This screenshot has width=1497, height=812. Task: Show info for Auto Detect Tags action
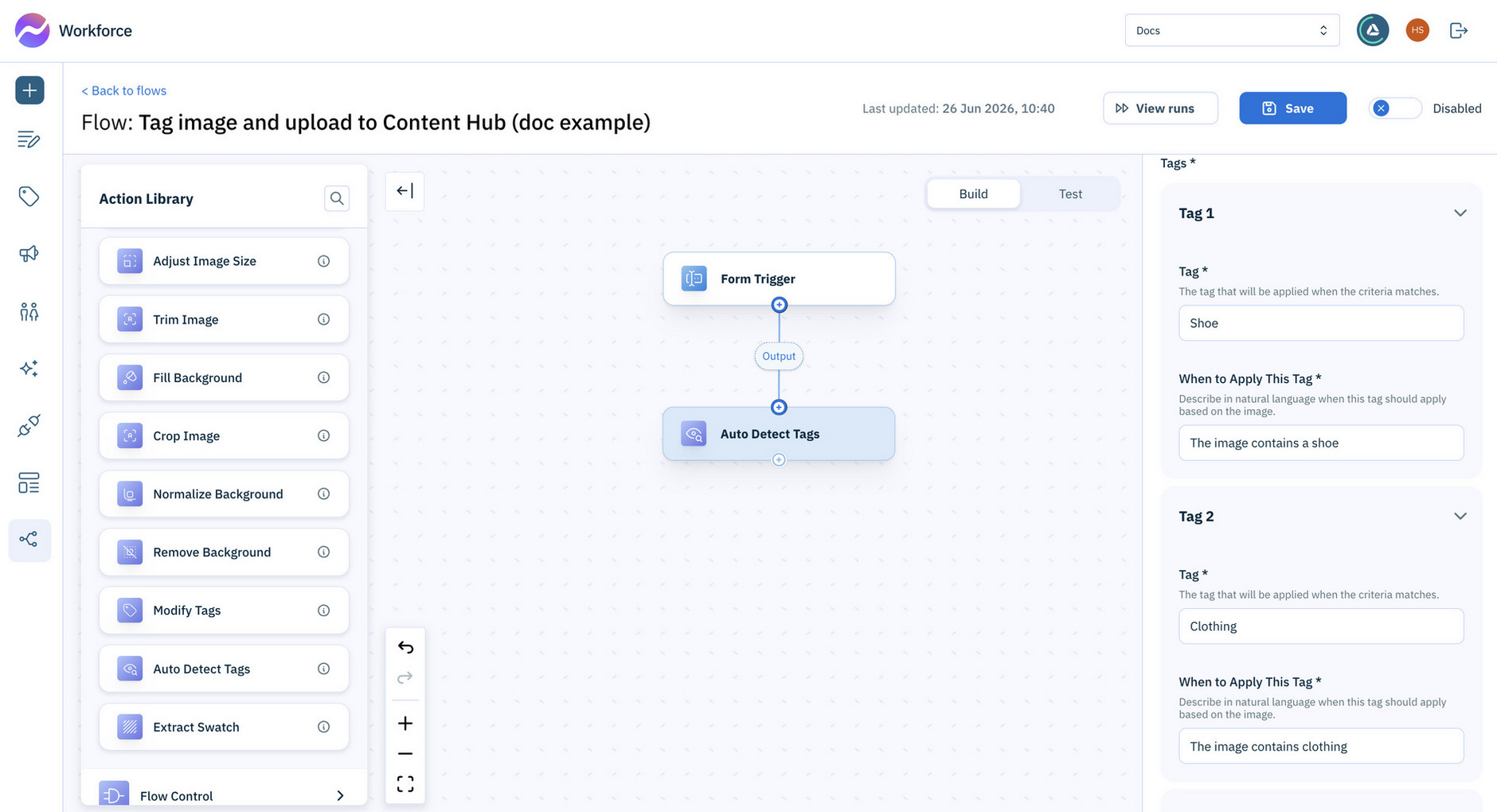point(324,669)
